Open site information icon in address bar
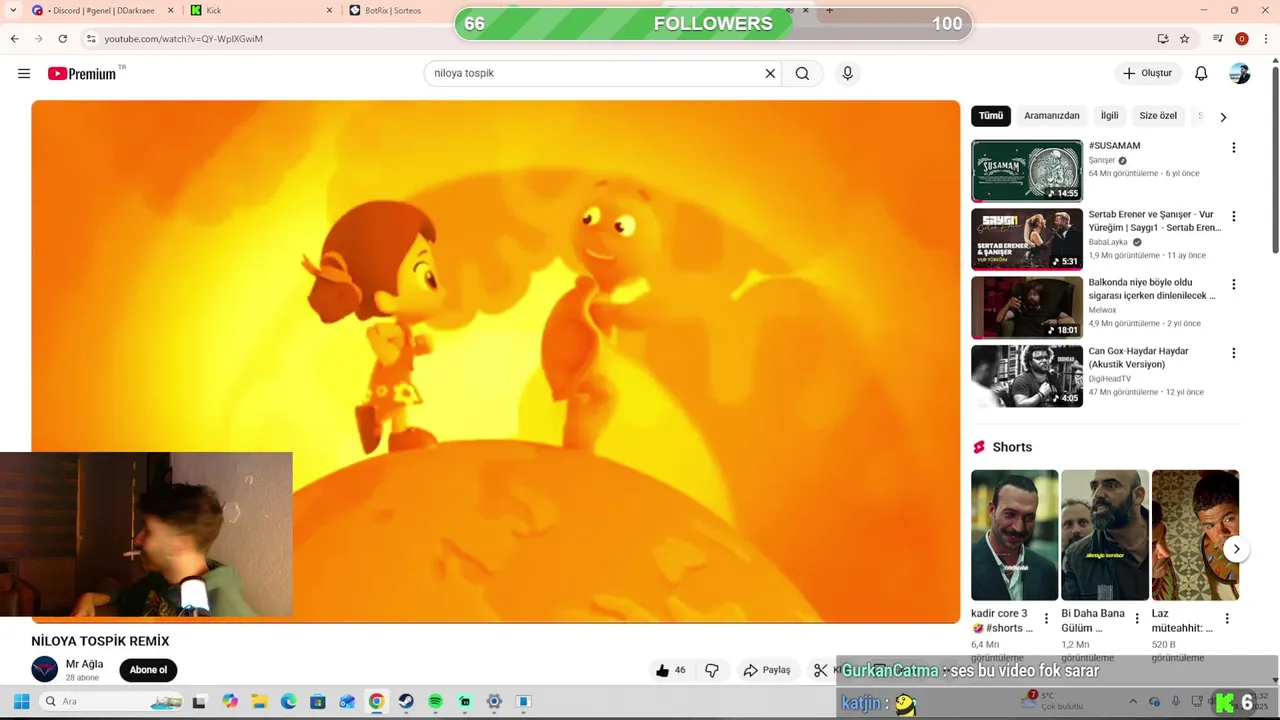1280x720 pixels. (x=91, y=38)
